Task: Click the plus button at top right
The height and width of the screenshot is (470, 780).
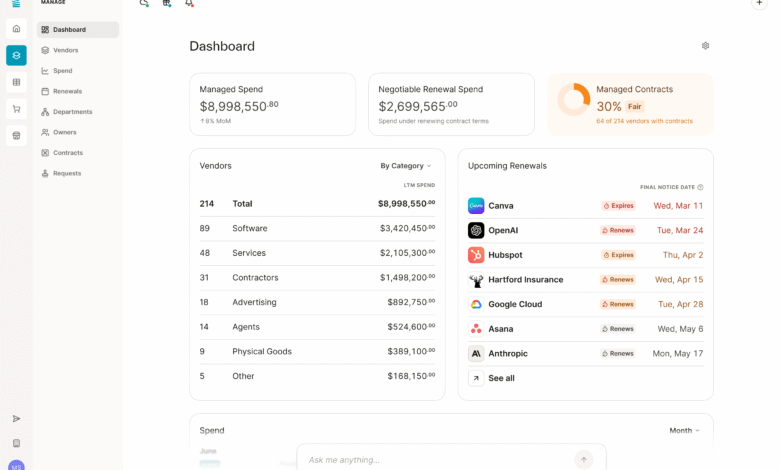Action: point(758,3)
